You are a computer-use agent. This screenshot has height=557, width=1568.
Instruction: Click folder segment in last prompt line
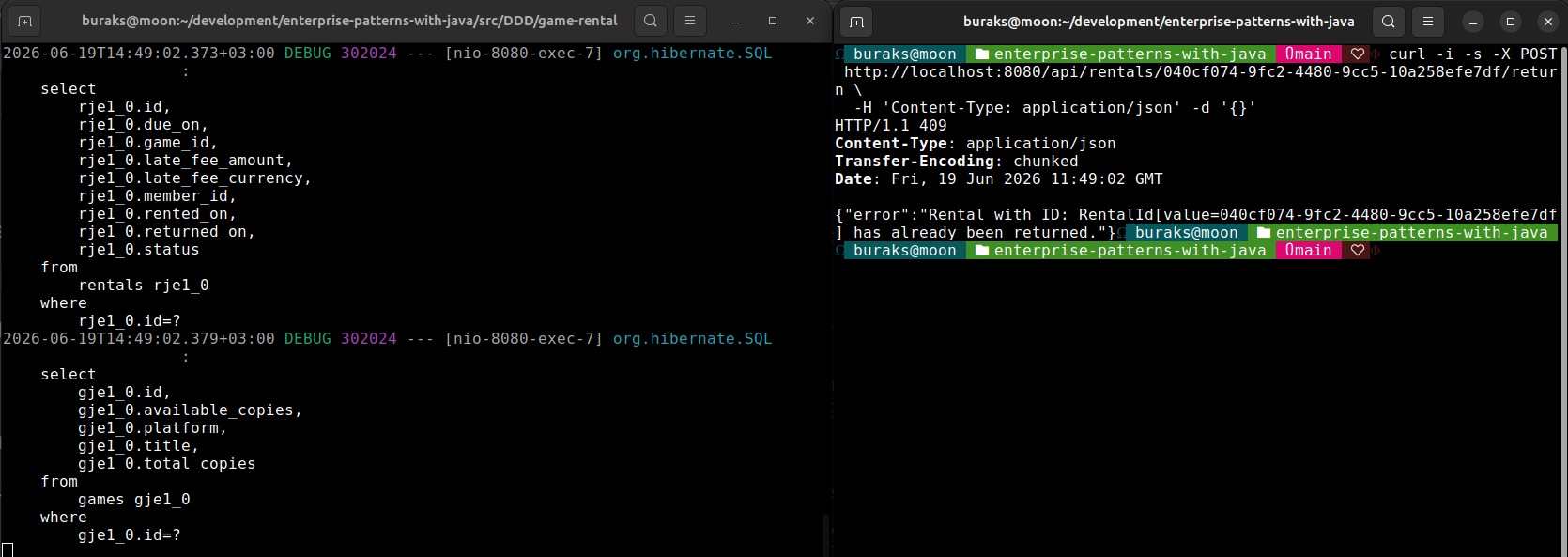point(1121,250)
